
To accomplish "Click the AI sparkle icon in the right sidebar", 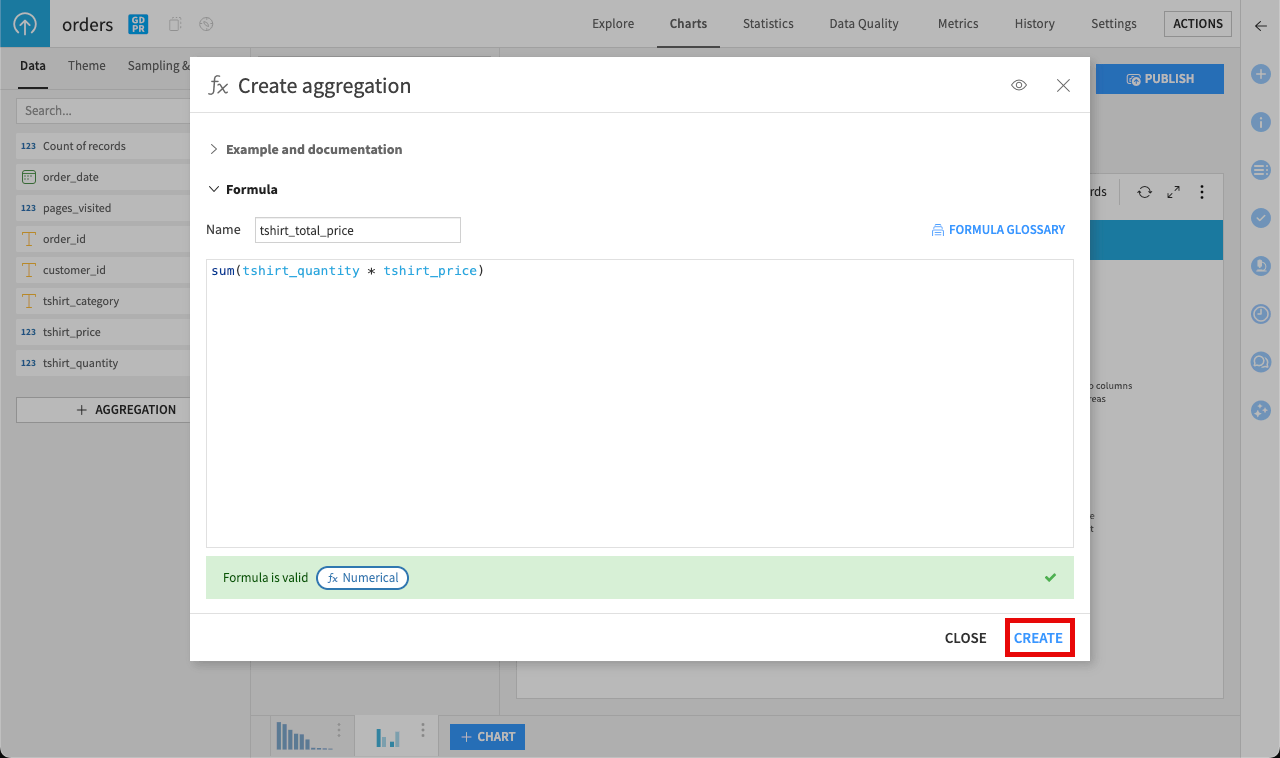I will click(x=1261, y=410).
